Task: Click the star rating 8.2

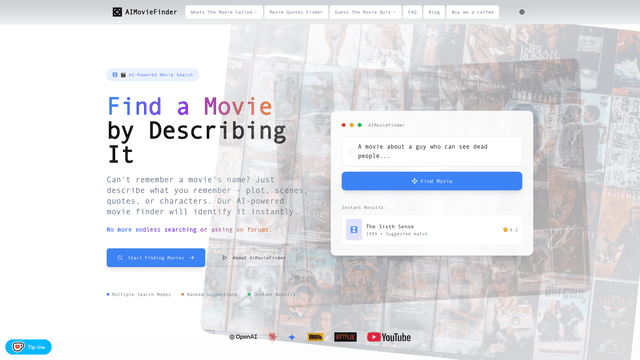Action: click(x=510, y=230)
